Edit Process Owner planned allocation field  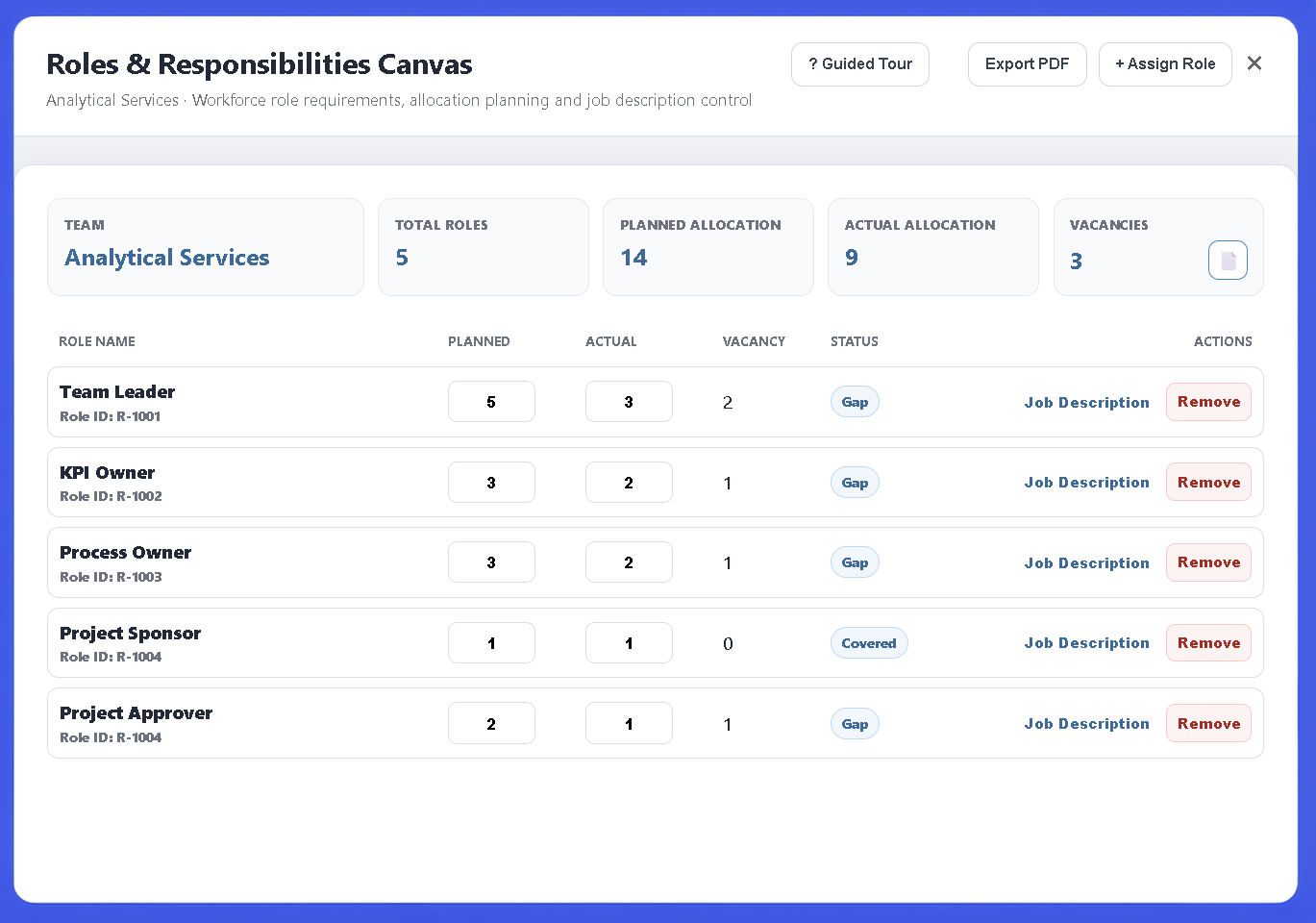491,562
